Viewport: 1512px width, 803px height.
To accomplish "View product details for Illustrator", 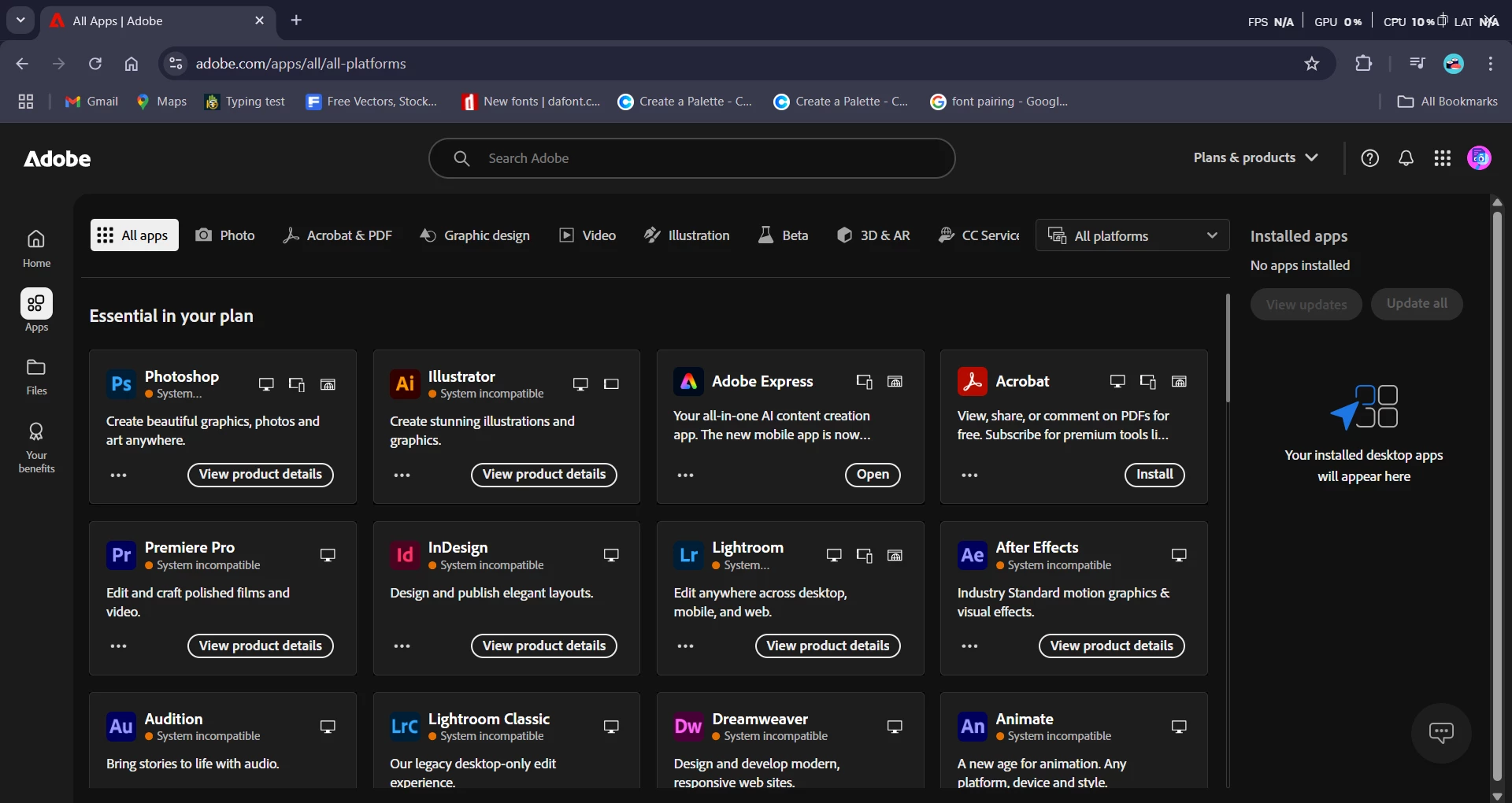I will [x=544, y=475].
